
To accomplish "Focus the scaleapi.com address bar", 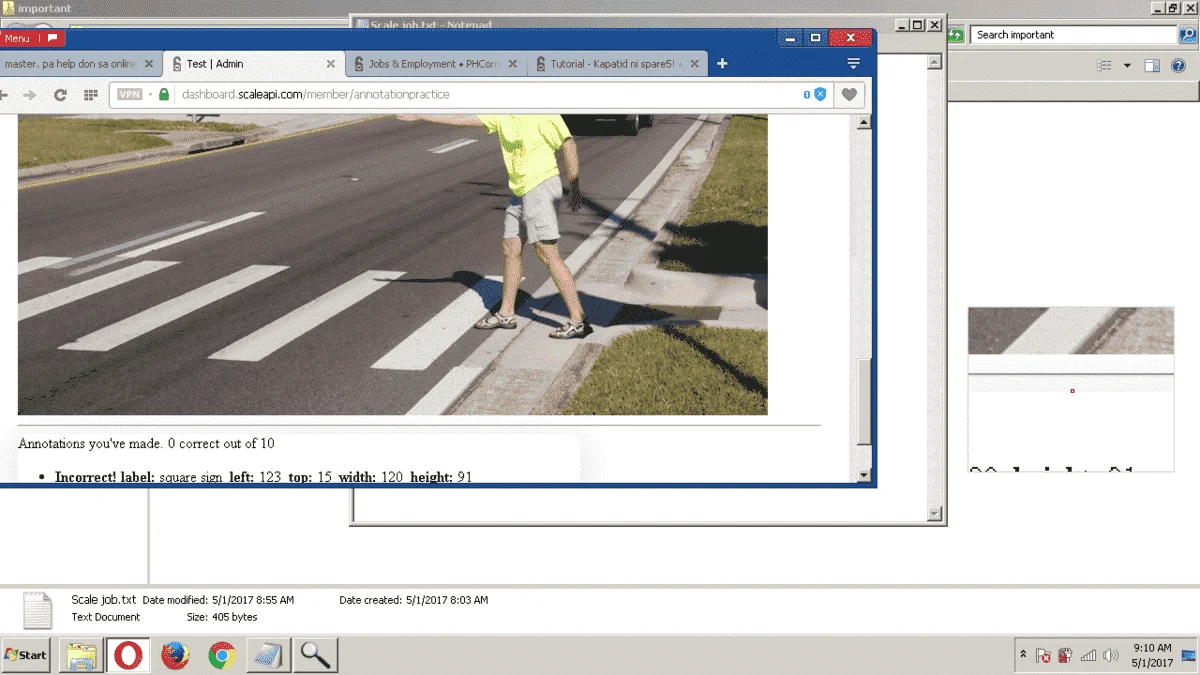I will tap(470, 94).
